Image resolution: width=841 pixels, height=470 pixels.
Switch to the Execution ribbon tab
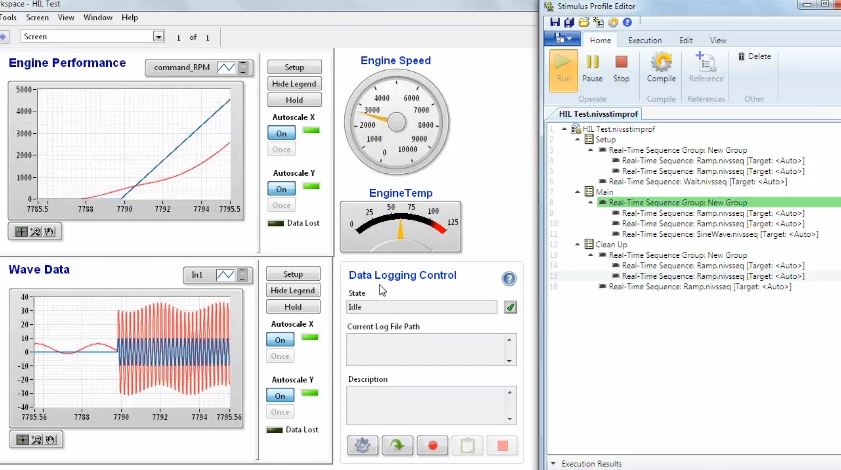(x=644, y=40)
